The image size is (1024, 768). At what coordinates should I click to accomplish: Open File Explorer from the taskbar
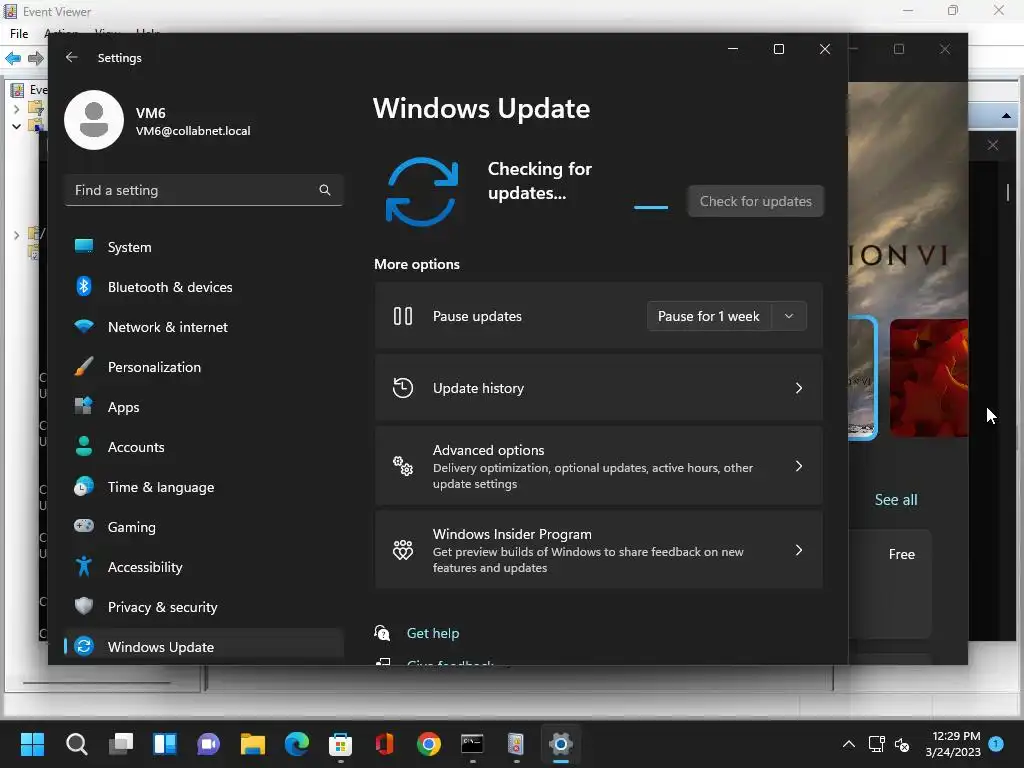(x=253, y=744)
